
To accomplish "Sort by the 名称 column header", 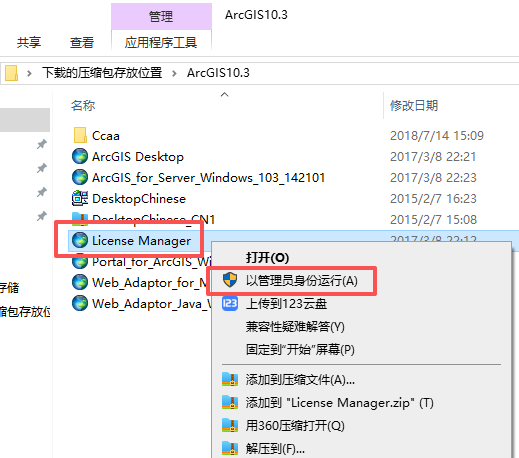I will pos(83,105).
